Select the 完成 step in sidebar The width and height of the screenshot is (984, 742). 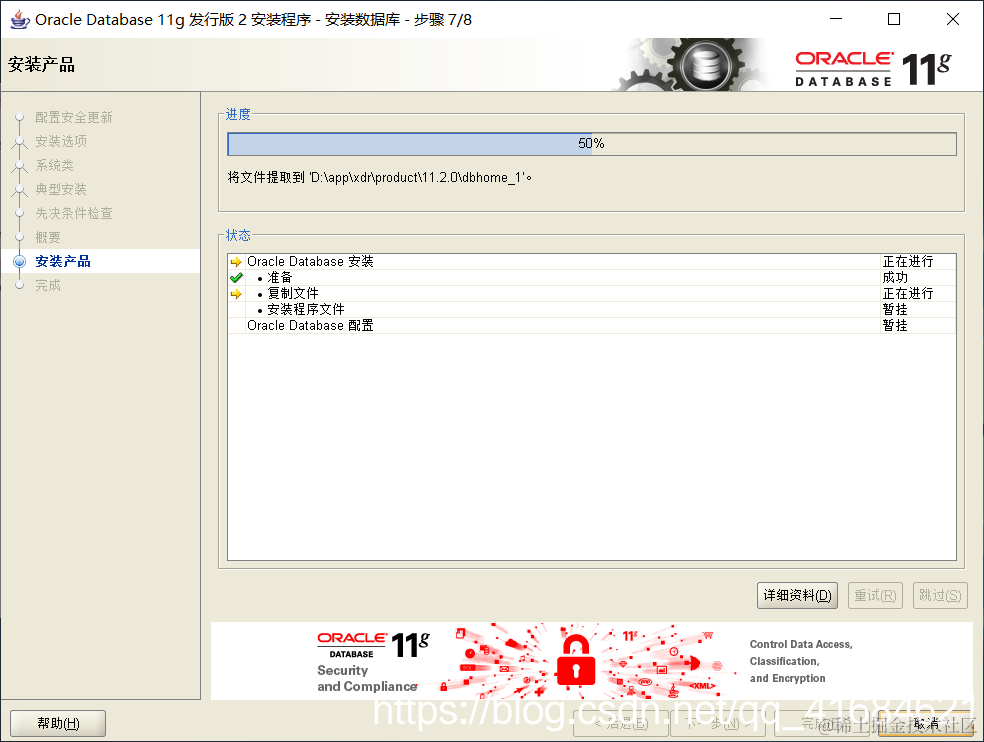click(x=48, y=285)
